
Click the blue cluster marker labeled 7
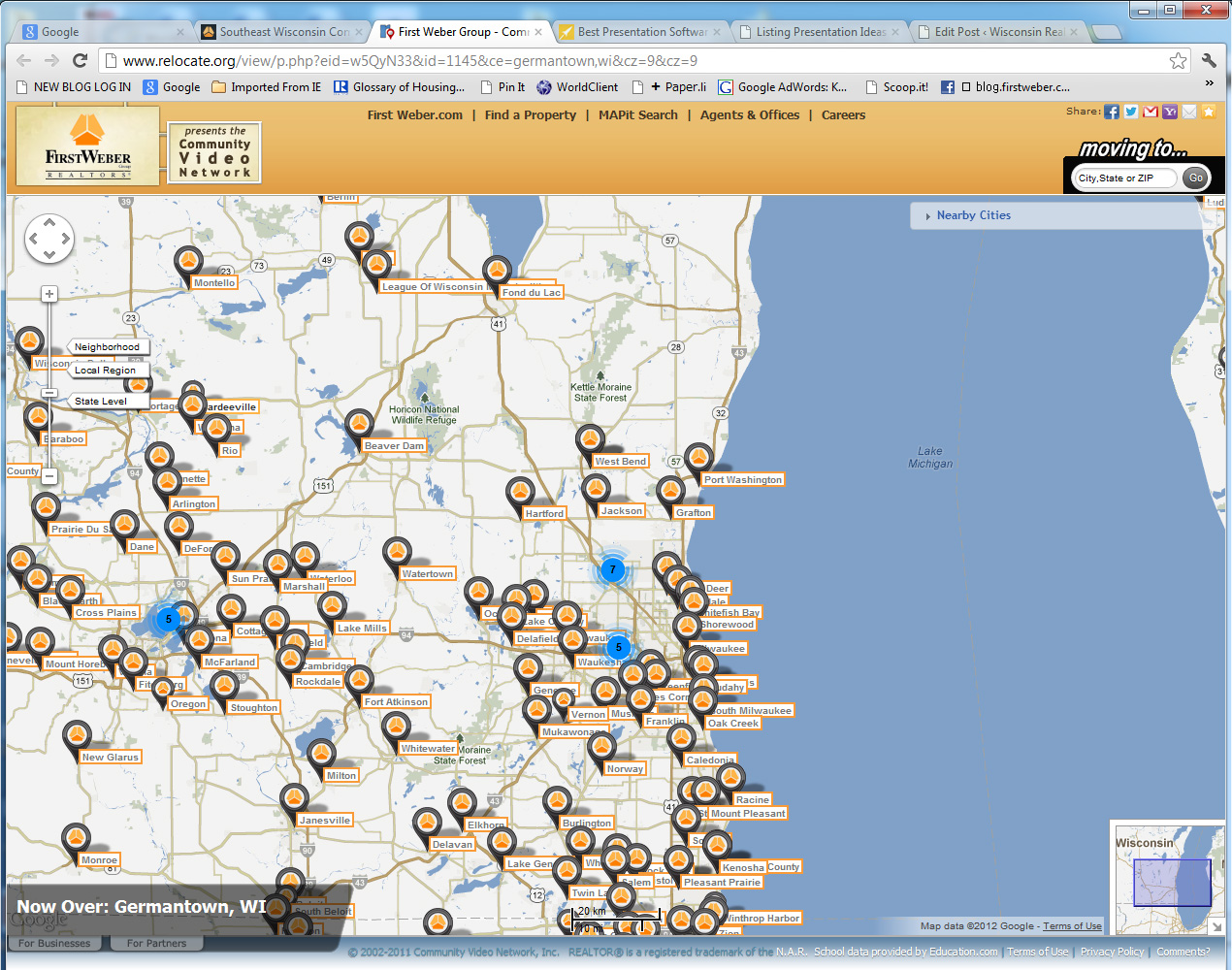coord(612,569)
